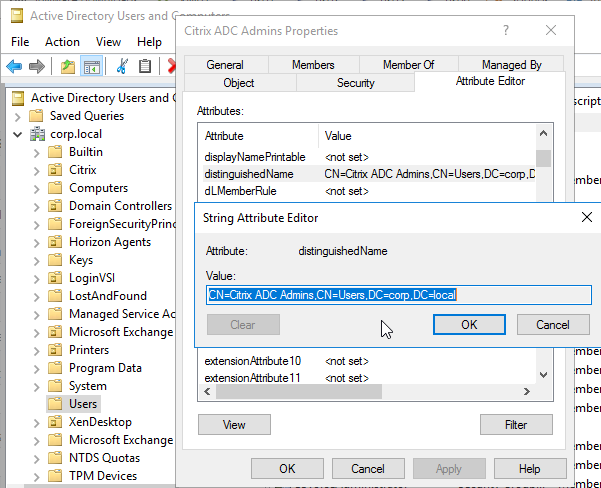Switch to the Security tab

[x=356, y=83]
